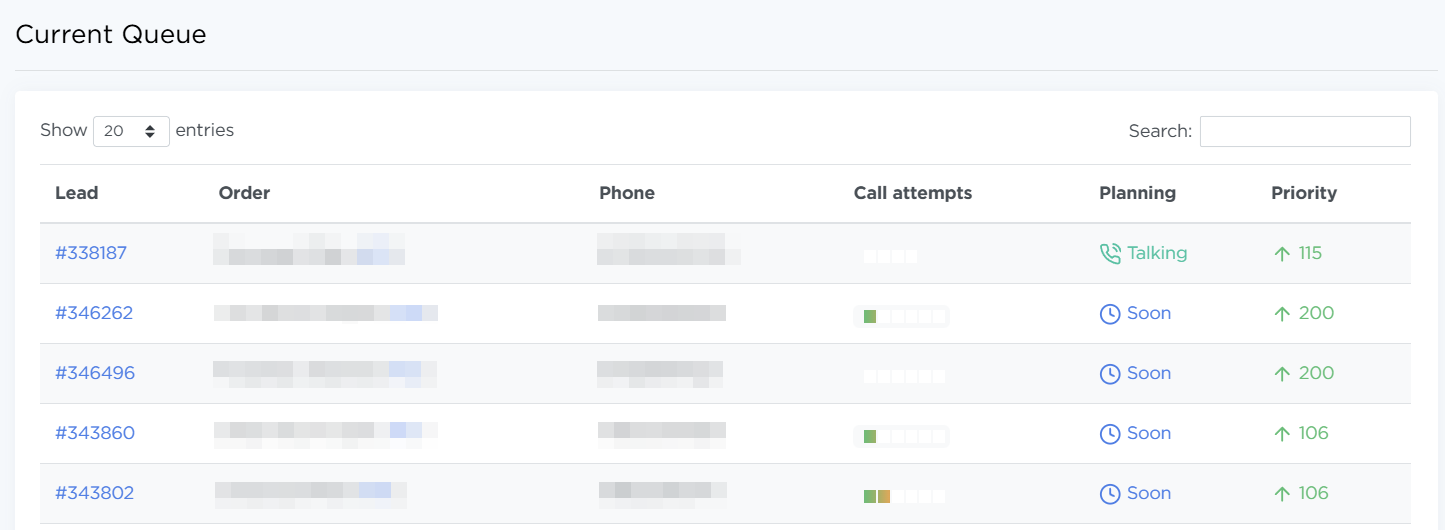Click the phone Talking icon for lead #338187
This screenshot has width=1445, height=530.
pyautogui.click(x=1110, y=254)
